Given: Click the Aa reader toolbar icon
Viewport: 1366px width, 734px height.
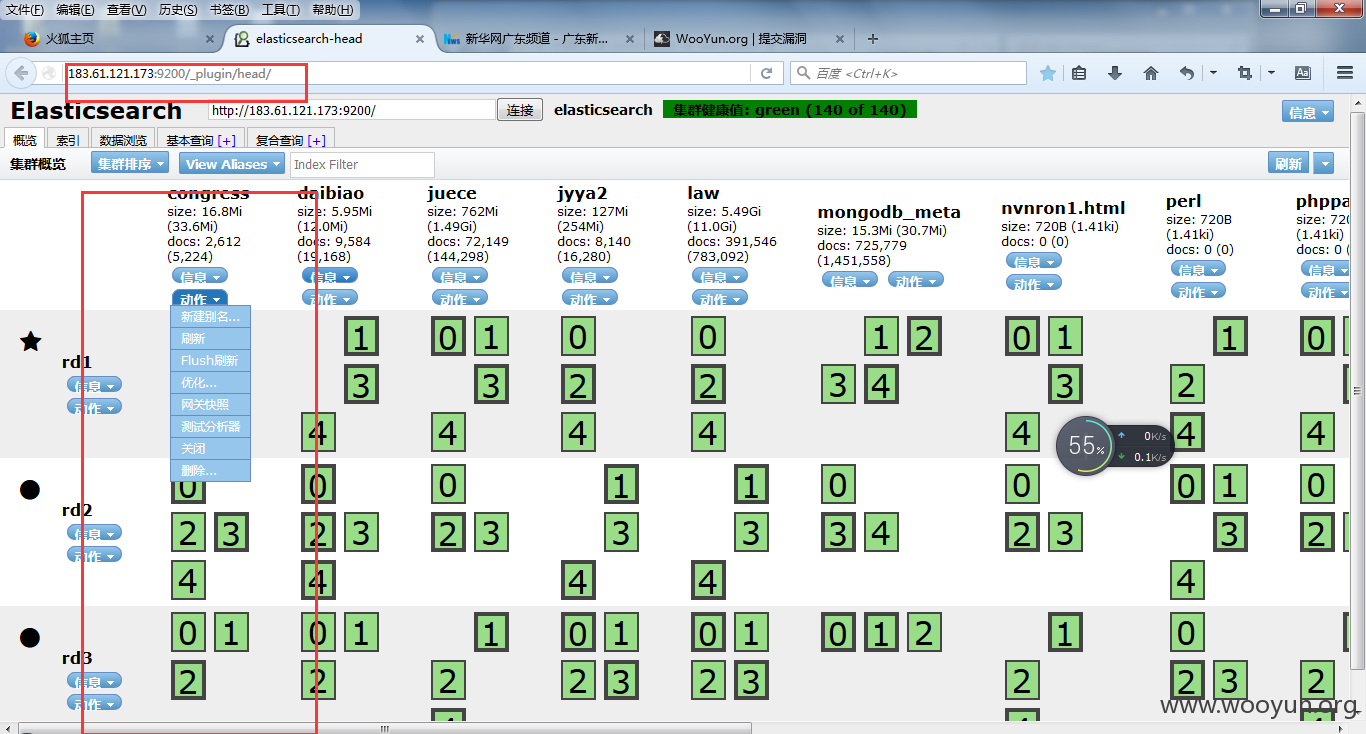Looking at the screenshot, I should coord(1303,73).
